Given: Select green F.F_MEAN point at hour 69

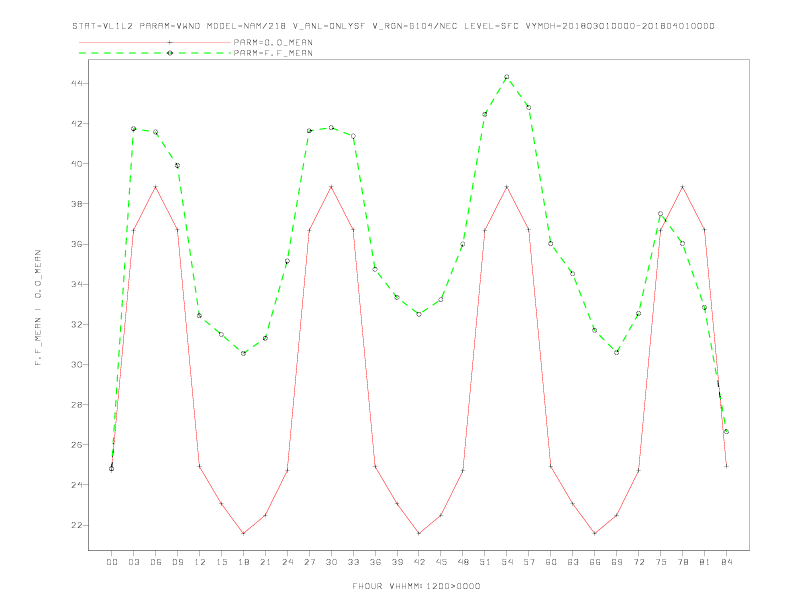Looking at the screenshot, I should tap(617, 352).
